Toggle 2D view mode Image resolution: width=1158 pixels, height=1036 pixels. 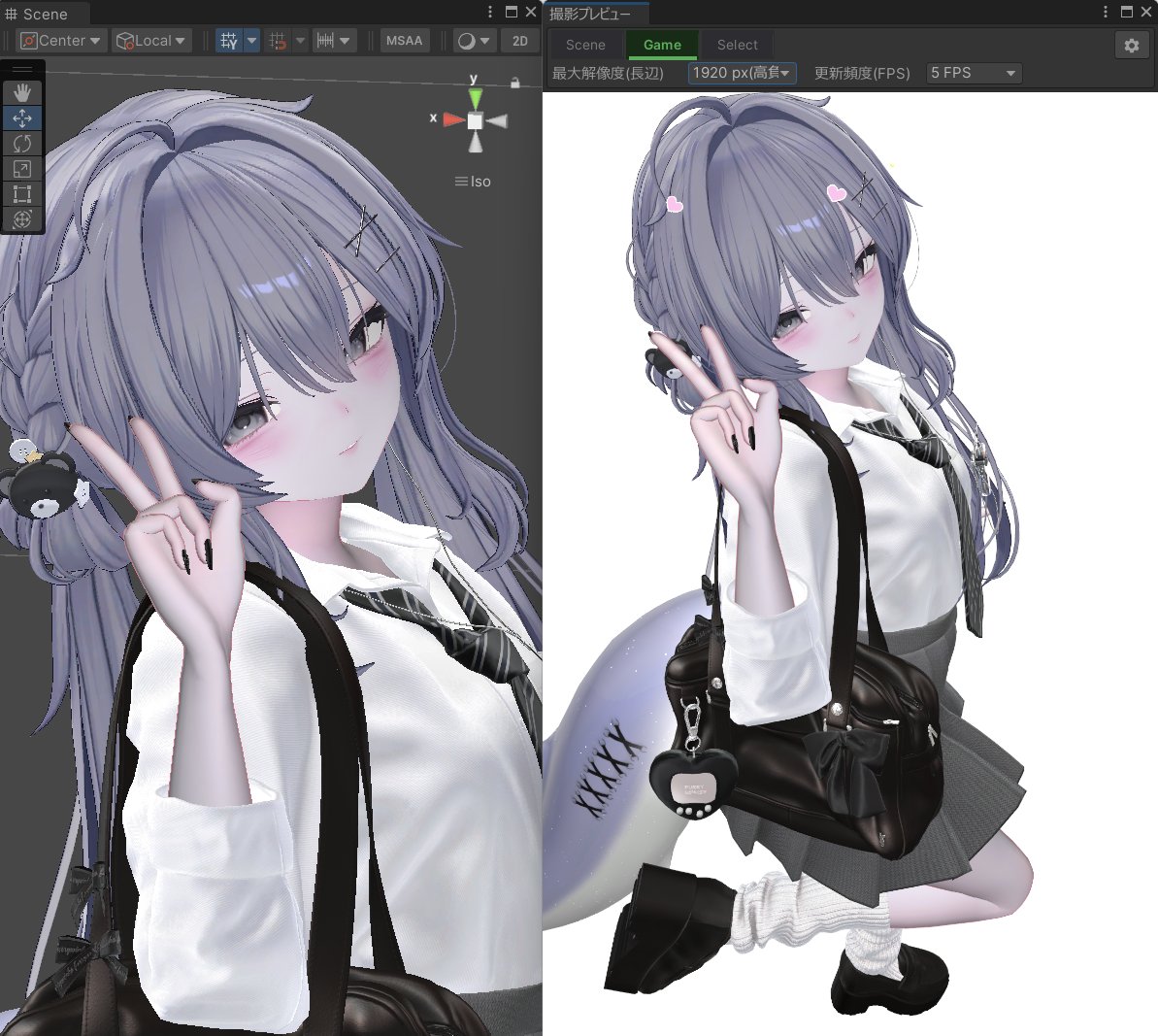pos(520,41)
